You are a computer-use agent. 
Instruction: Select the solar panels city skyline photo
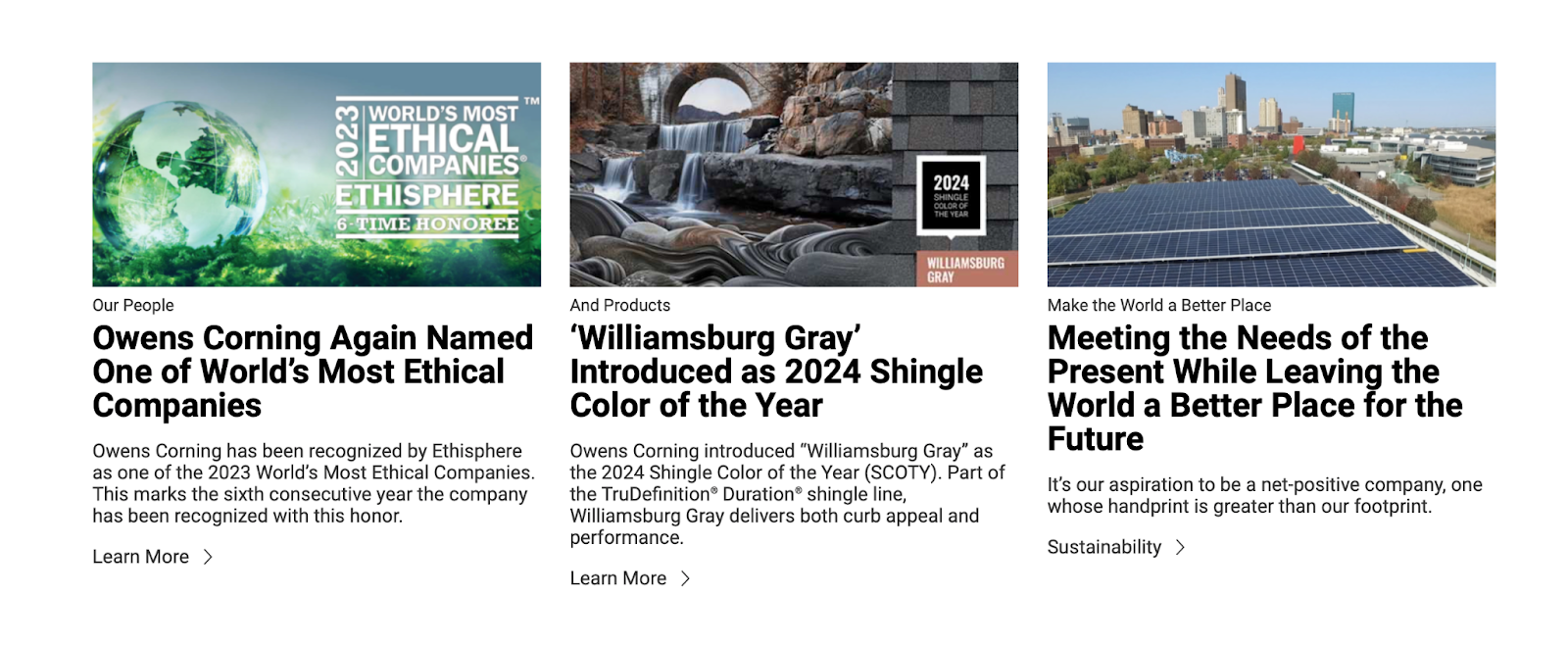(1271, 174)
